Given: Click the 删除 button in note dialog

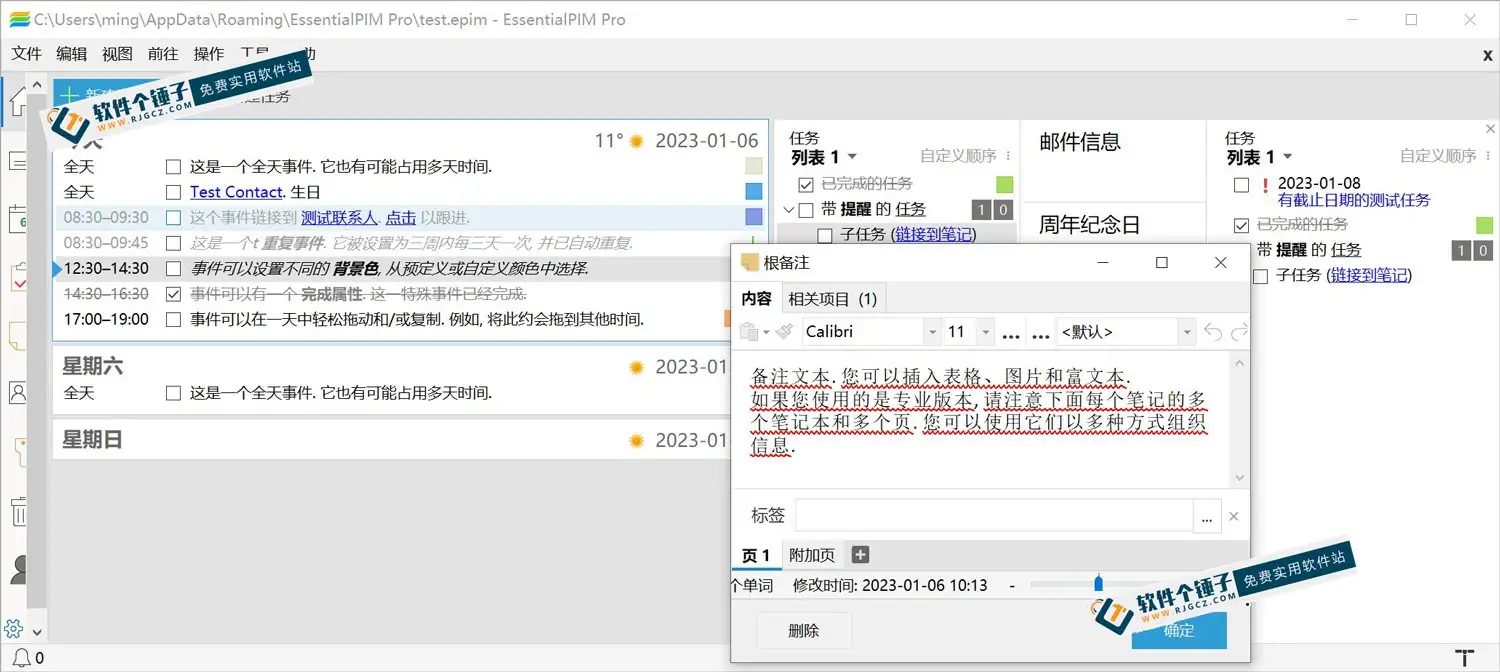Looking at the screenshot, I should [804, 630].
